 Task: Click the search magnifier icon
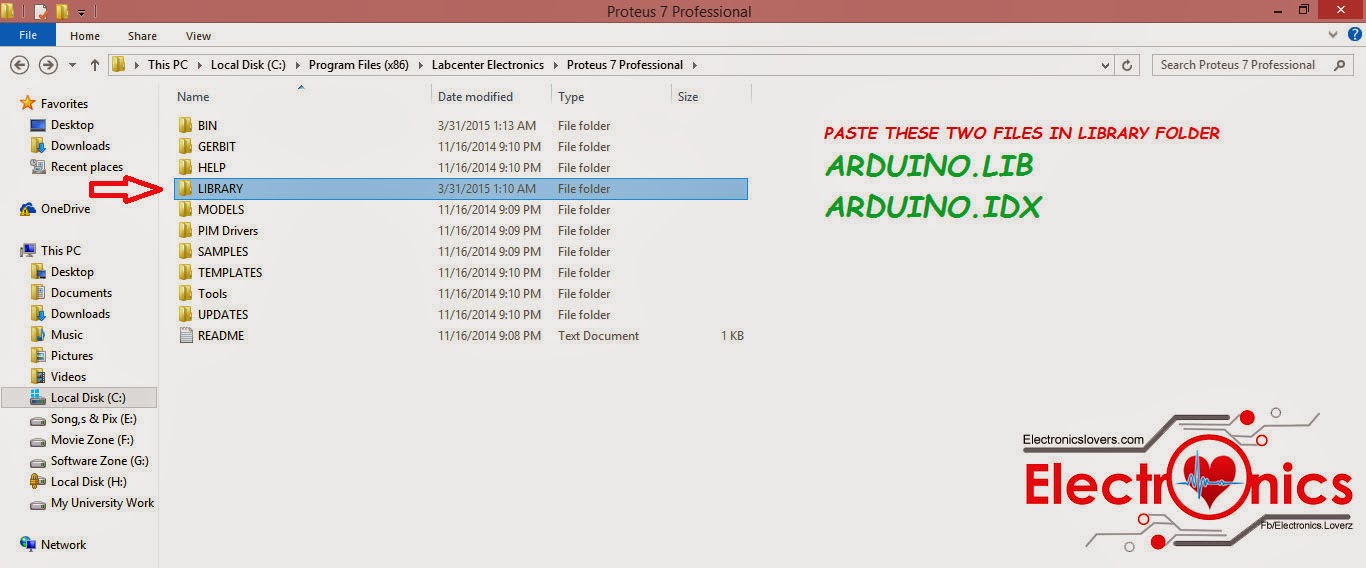tap(1340, 65)
